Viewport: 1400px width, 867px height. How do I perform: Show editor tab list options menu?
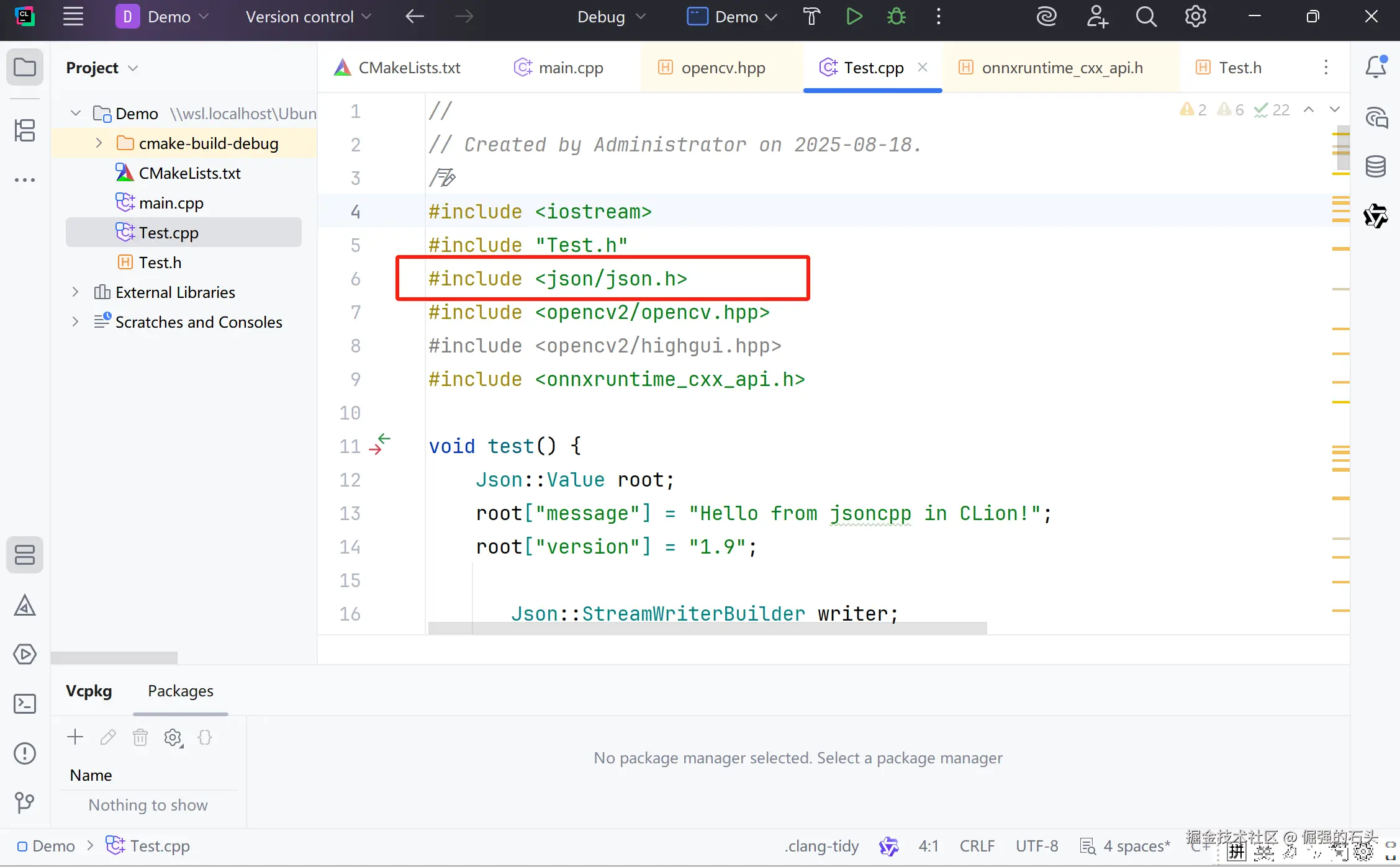pos(1326,67)
